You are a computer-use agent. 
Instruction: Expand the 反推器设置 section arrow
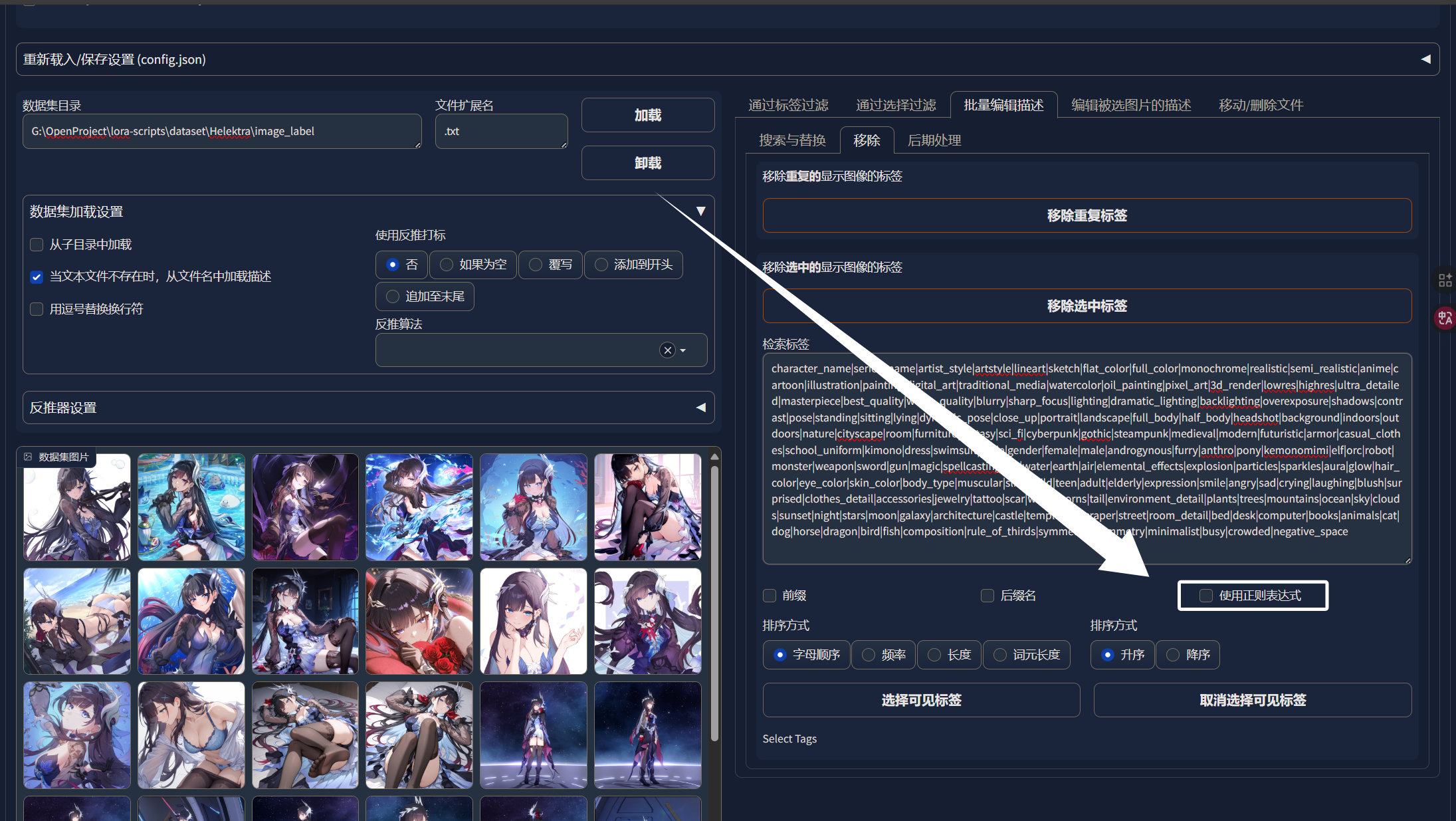point(700,408)
